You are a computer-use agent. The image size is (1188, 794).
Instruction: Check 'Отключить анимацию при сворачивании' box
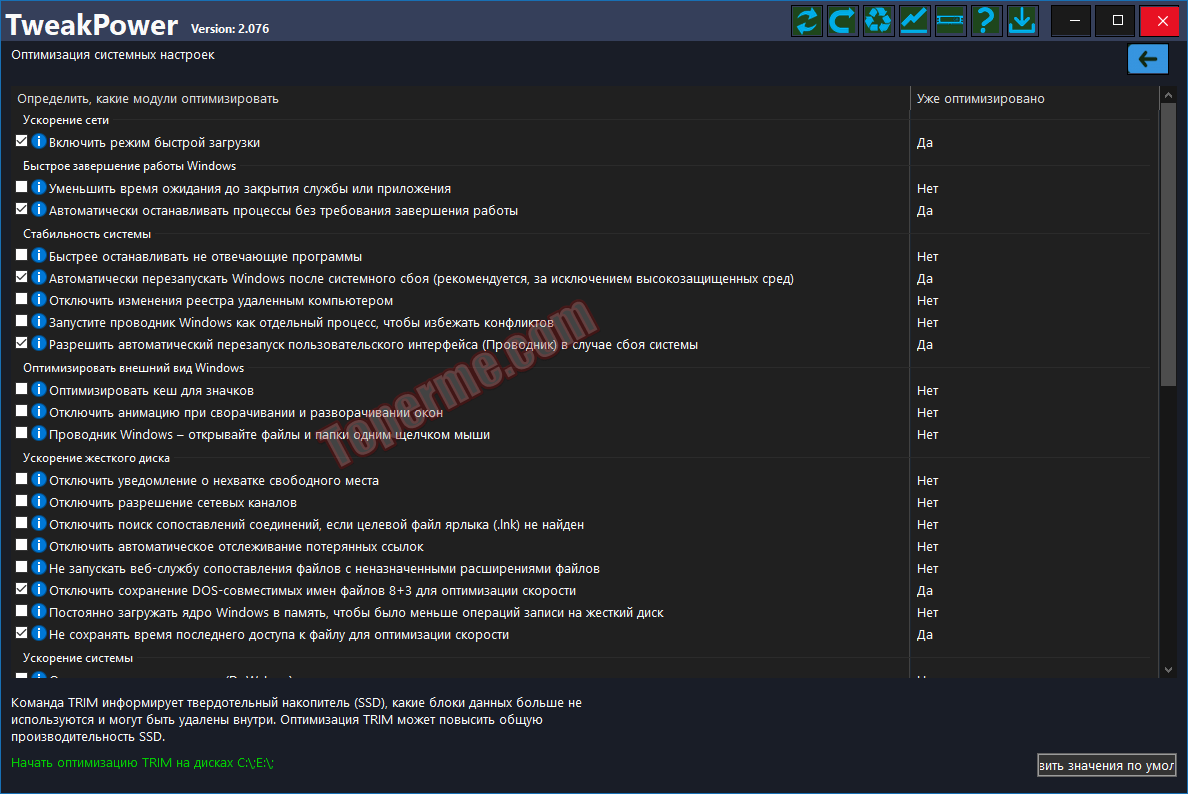[21, 411]
